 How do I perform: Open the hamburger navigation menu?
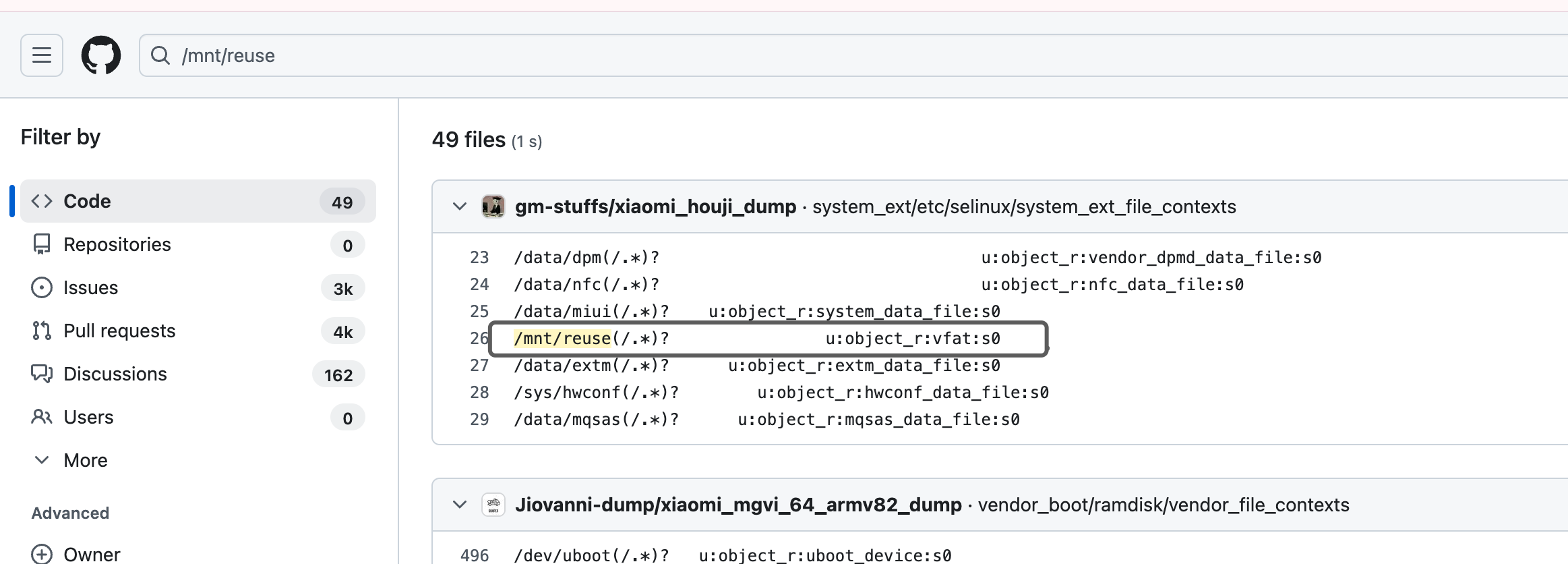click(42, 55)
